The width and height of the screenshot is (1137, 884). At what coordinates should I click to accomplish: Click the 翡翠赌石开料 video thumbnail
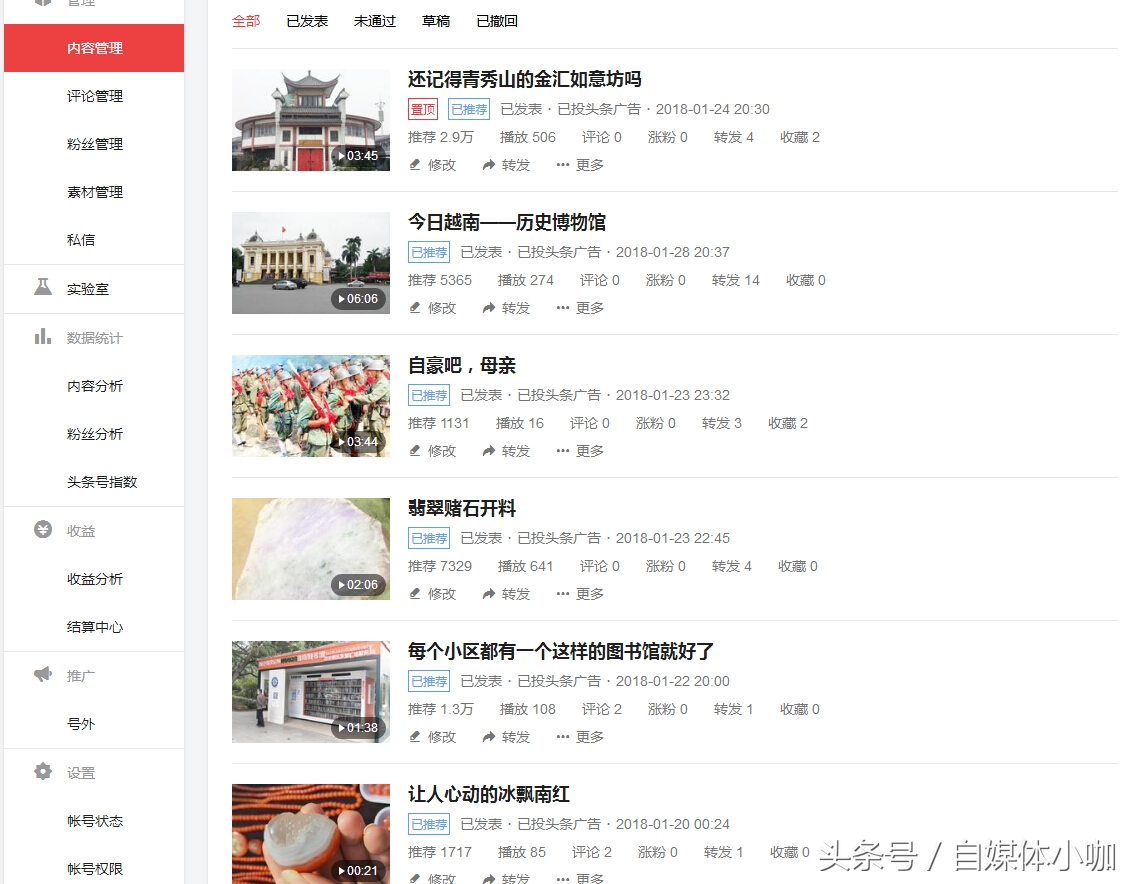(310, 549)
